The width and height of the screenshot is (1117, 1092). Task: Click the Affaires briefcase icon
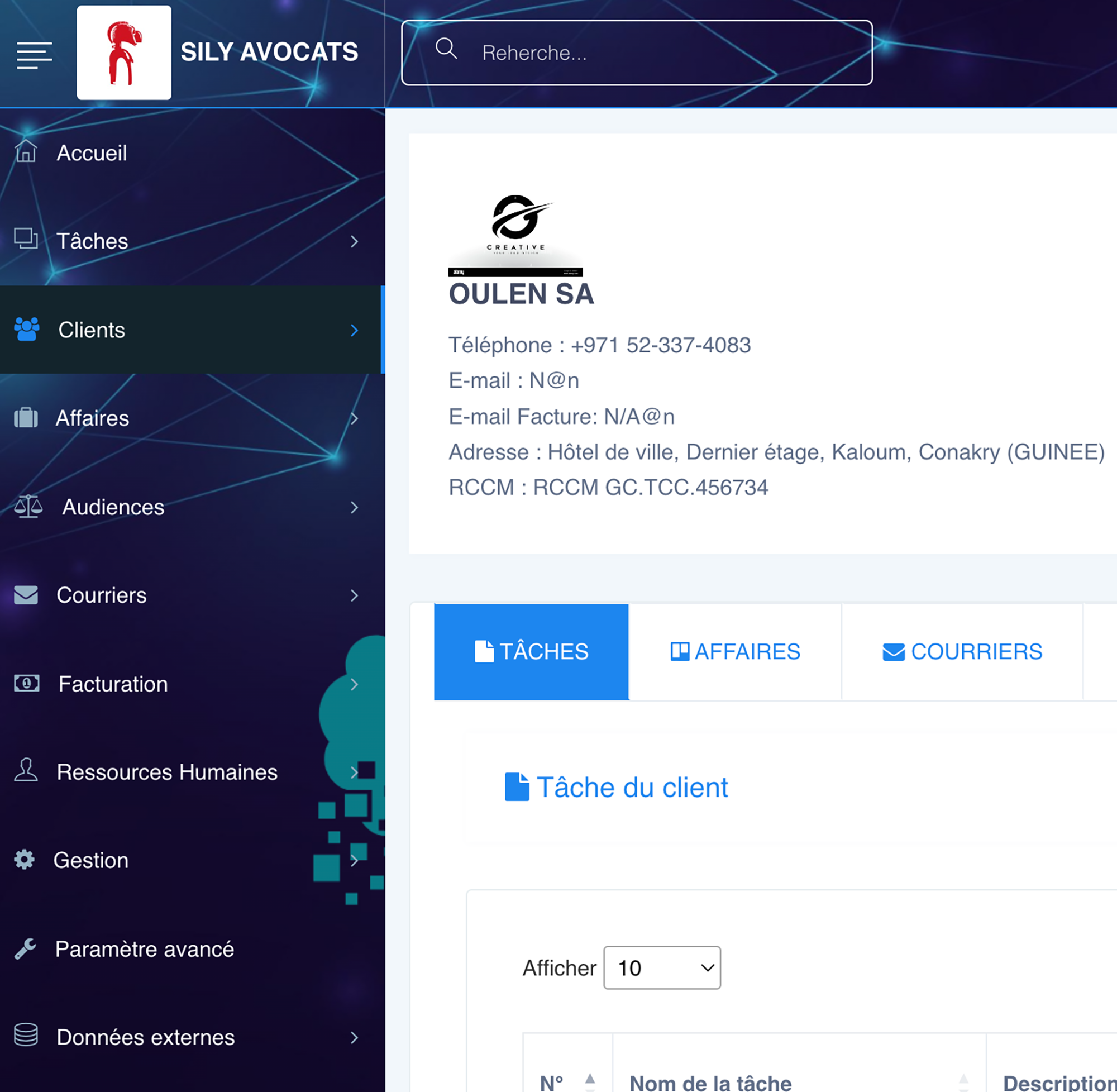tap(26, 418)
